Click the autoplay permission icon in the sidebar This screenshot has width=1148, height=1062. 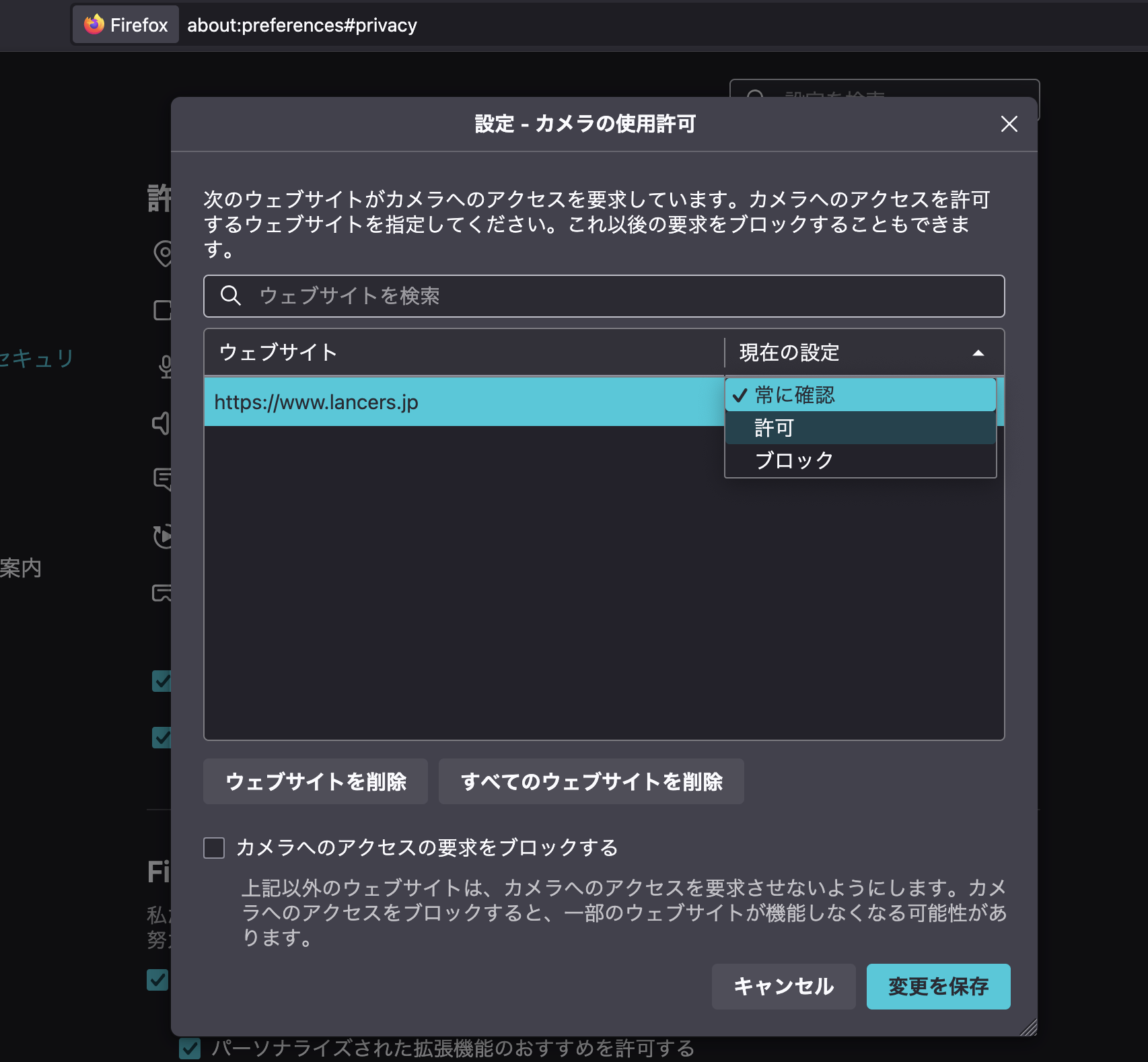point(164,537)
